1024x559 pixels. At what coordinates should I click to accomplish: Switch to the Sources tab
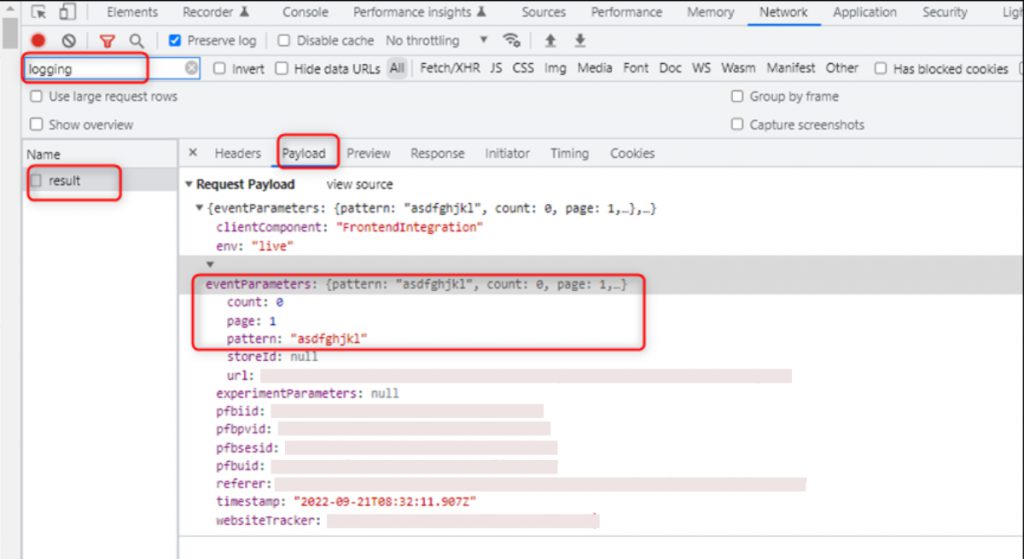point(543,12)
